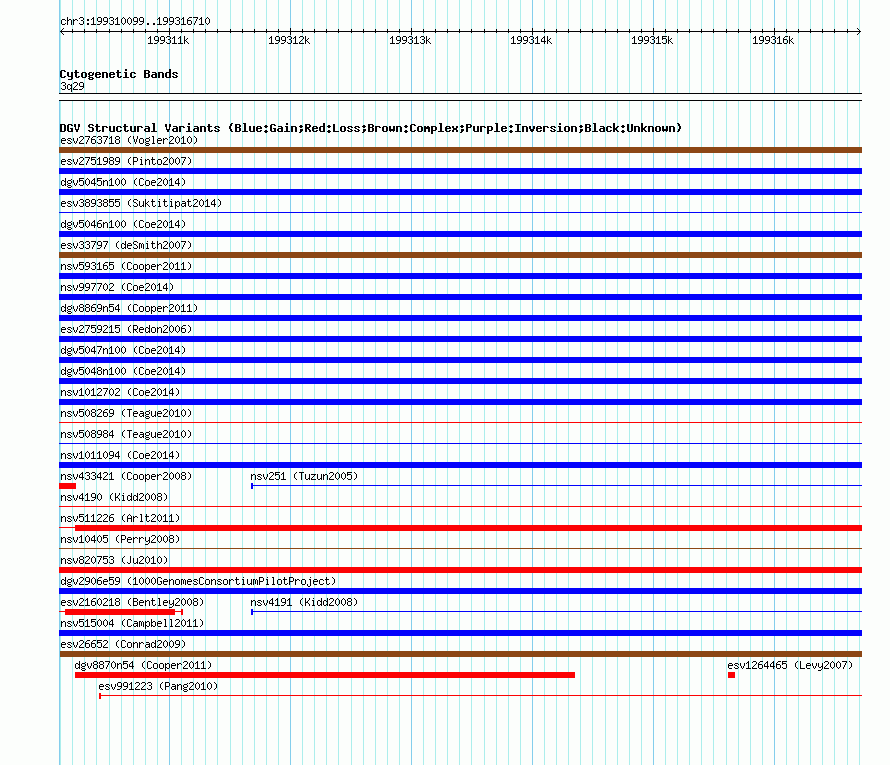890x765 pixels.
Task: Open the esv2751989 (Pinto2007) variant
Action: point(126,161)
